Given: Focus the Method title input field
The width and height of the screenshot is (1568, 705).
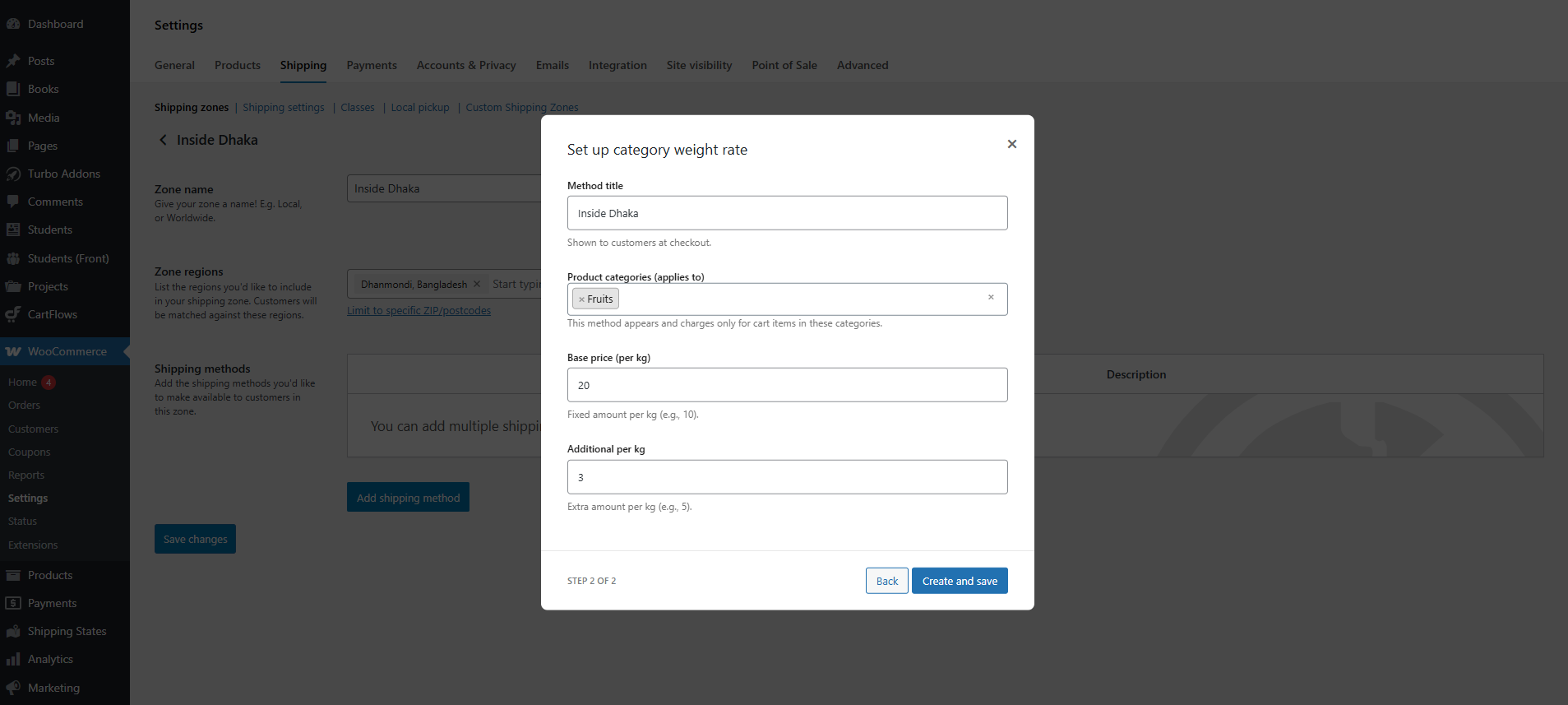Looking at the screenshot, I should pos(787,213).
